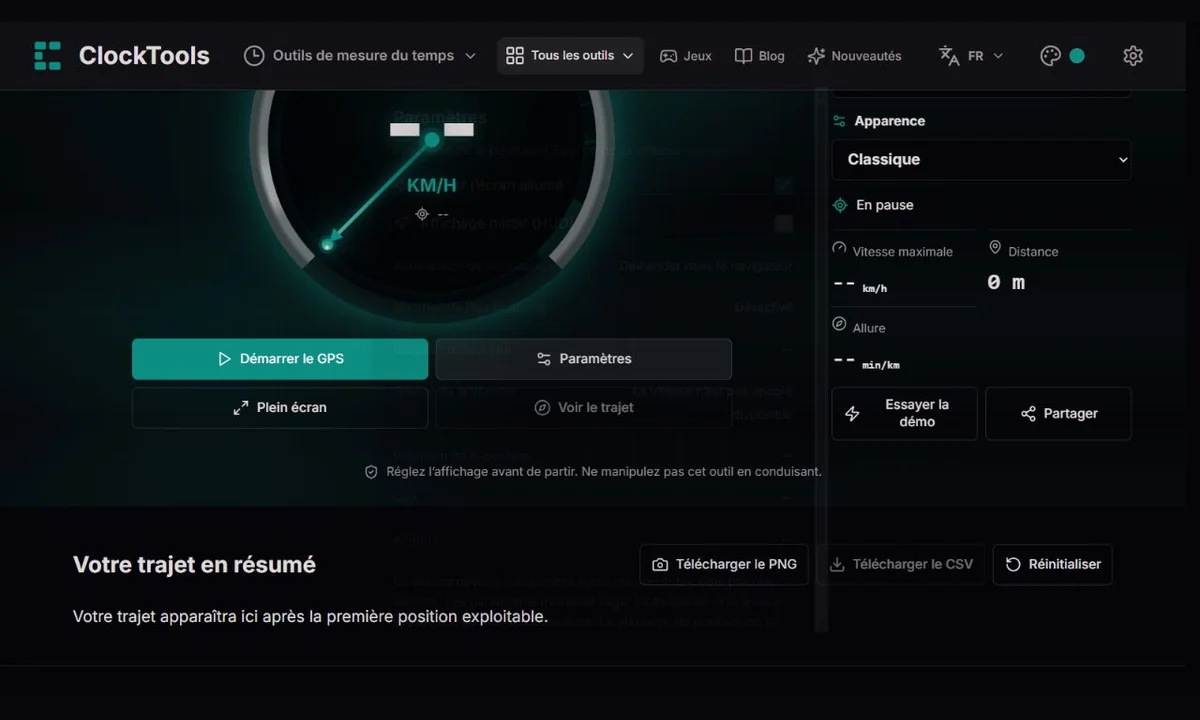1200x720 pixels.
Task: Click the Partager share button
Action: (x=1058, y=414)
